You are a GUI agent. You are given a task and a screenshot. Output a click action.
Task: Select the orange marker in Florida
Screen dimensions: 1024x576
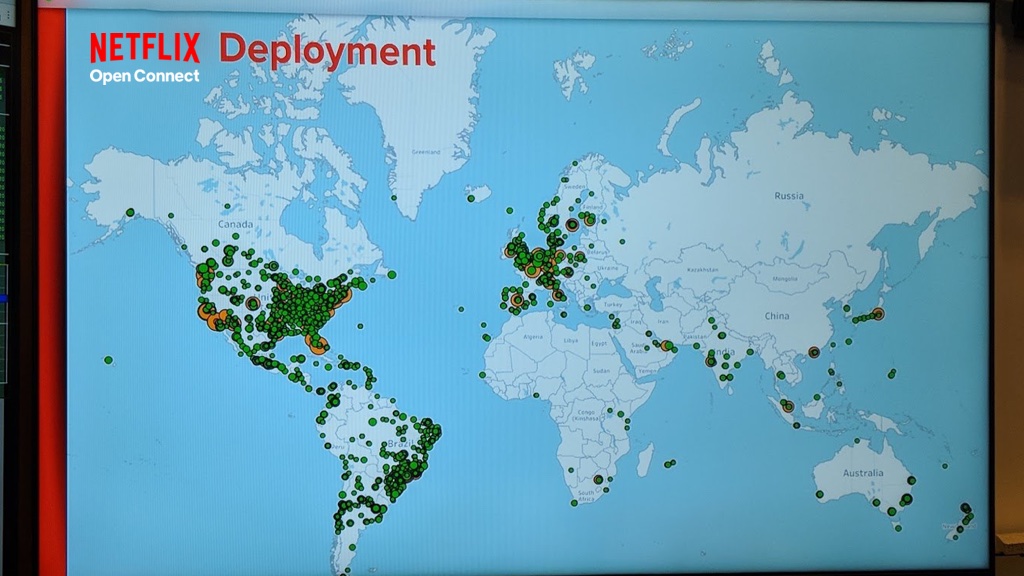[319, 346]
